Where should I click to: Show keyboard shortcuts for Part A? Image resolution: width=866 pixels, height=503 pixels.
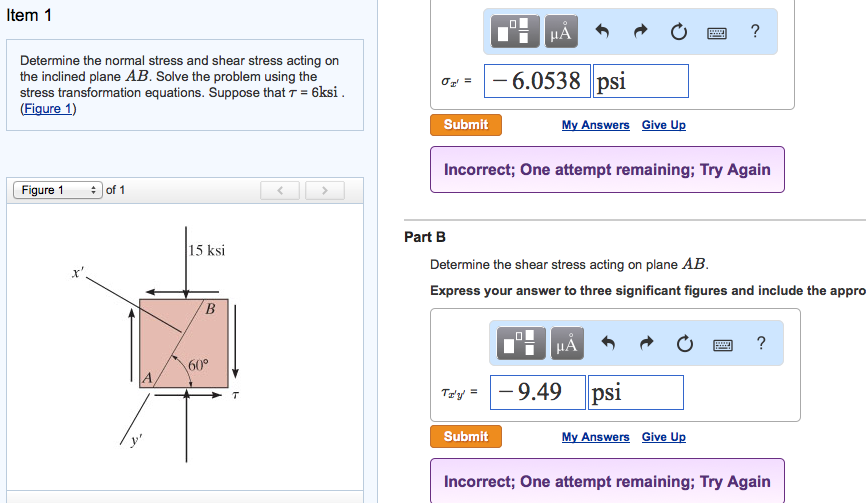pos(717,33)
